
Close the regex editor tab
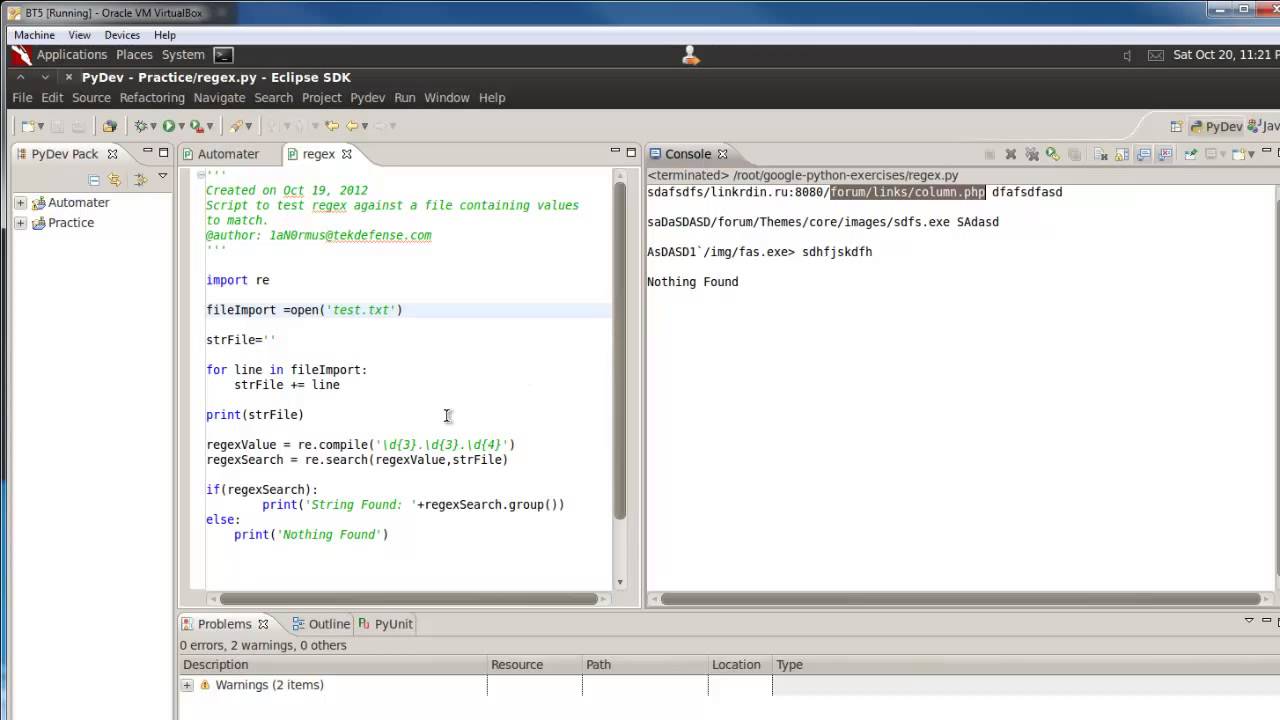[x=347, y=154]
